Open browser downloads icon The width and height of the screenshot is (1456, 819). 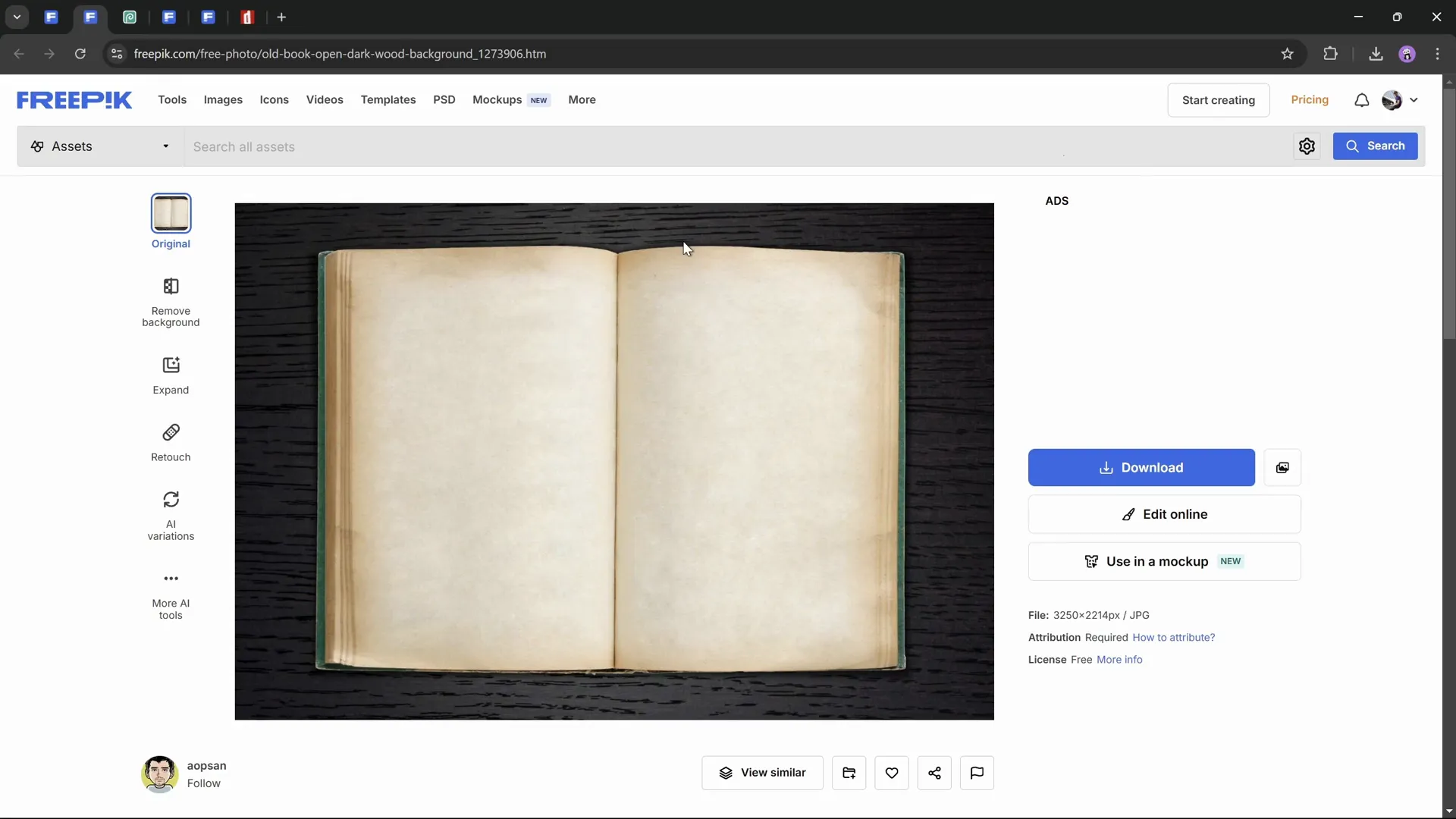pyautogui.click(x=1376, y=54)
